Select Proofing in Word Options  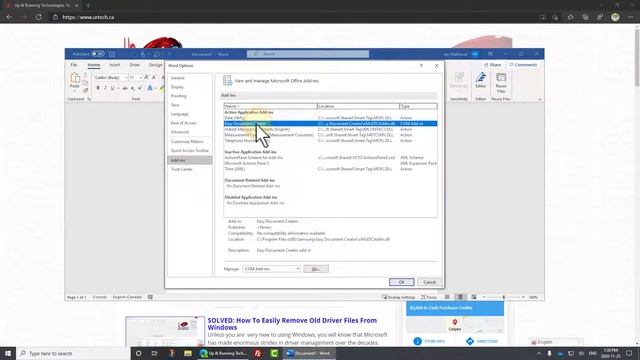click(190, 96)
